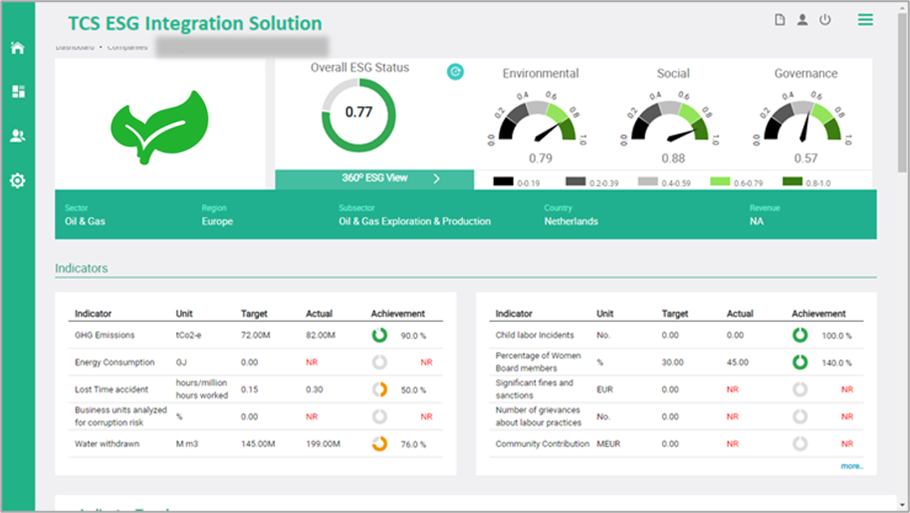Click the '90.0 %' achievement value
The height and width of the screenshot is (513, 910).
(x=413, y=336)
